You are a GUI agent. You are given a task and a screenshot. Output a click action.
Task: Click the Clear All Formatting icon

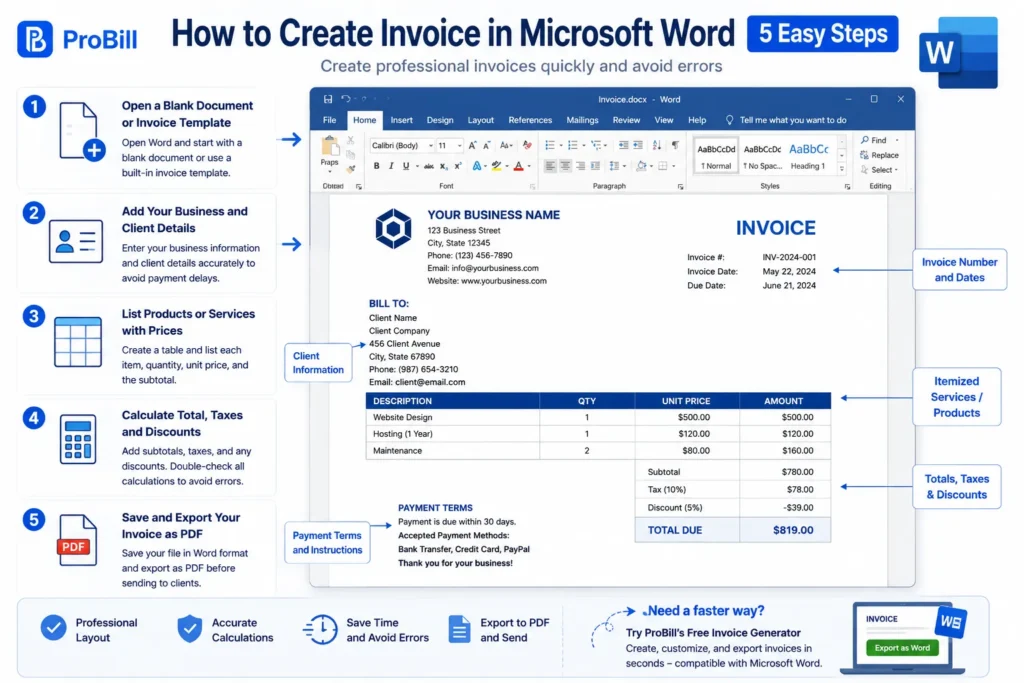point(527,145)
